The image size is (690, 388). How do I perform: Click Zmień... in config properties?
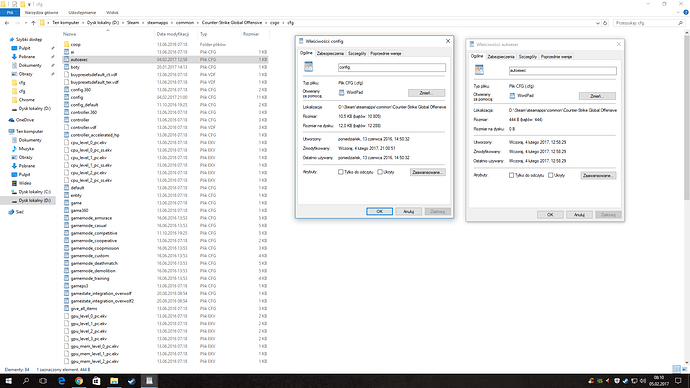[426, 93]
